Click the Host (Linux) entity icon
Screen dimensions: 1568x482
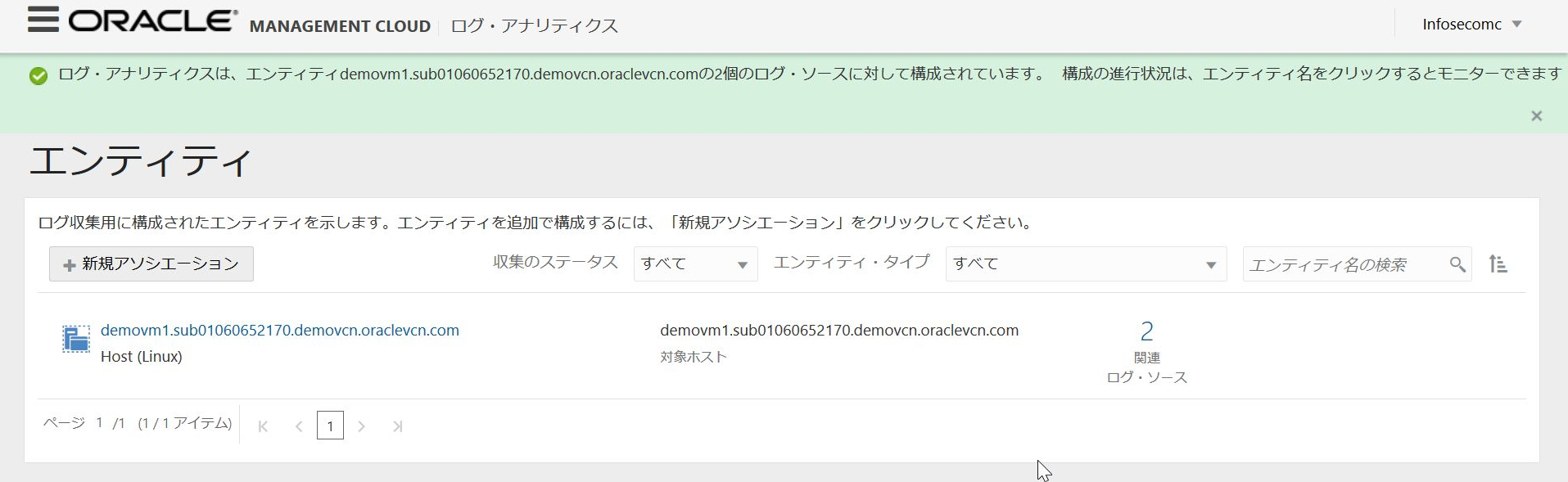pos(76,339)
